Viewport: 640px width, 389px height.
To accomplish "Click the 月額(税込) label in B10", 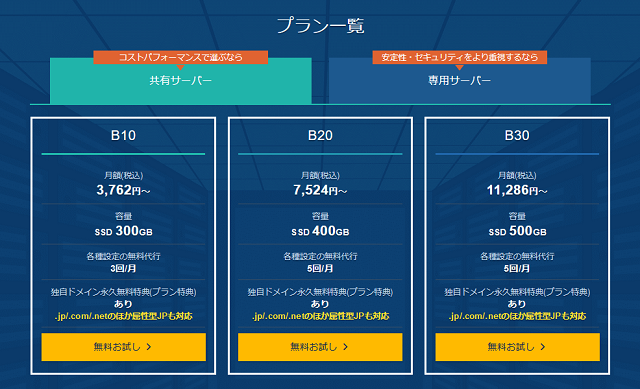I will [123, 176].
